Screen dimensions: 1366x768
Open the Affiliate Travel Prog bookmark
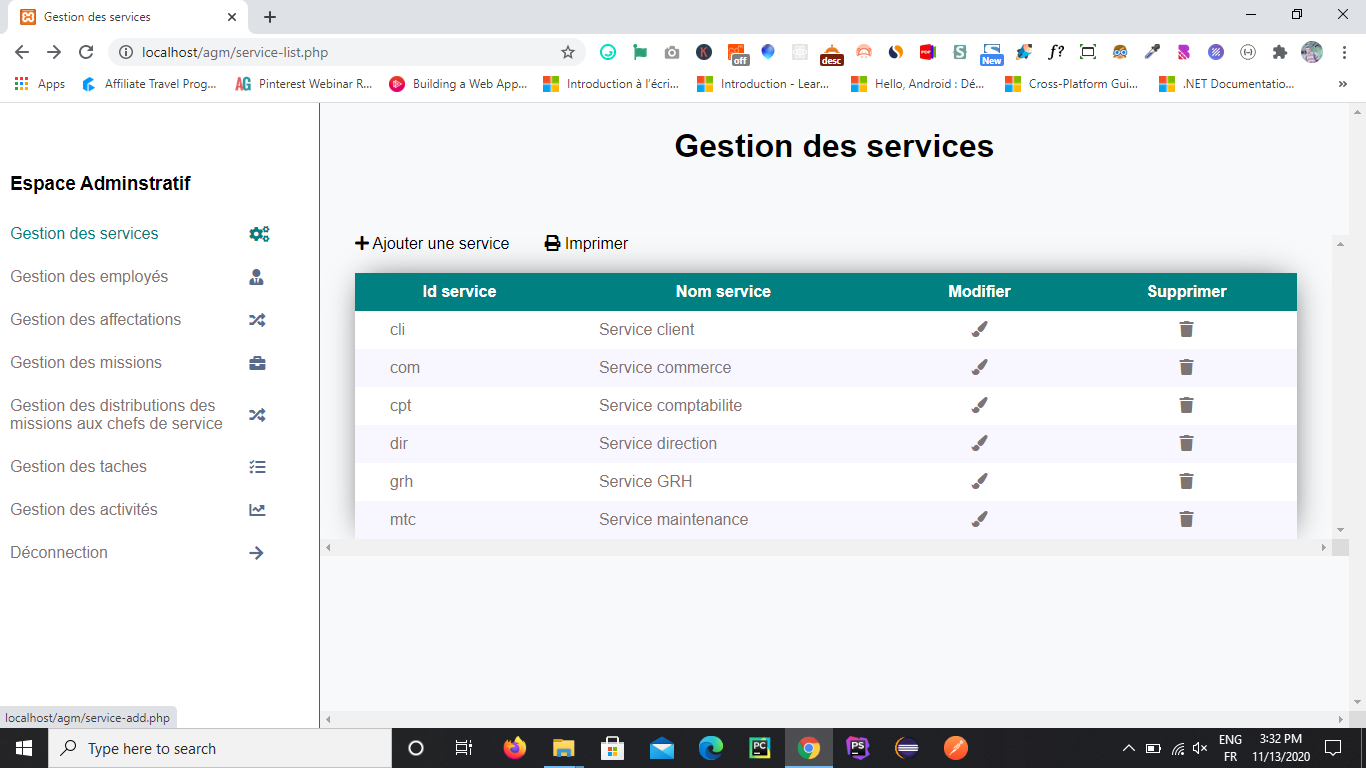pos(150,84)
